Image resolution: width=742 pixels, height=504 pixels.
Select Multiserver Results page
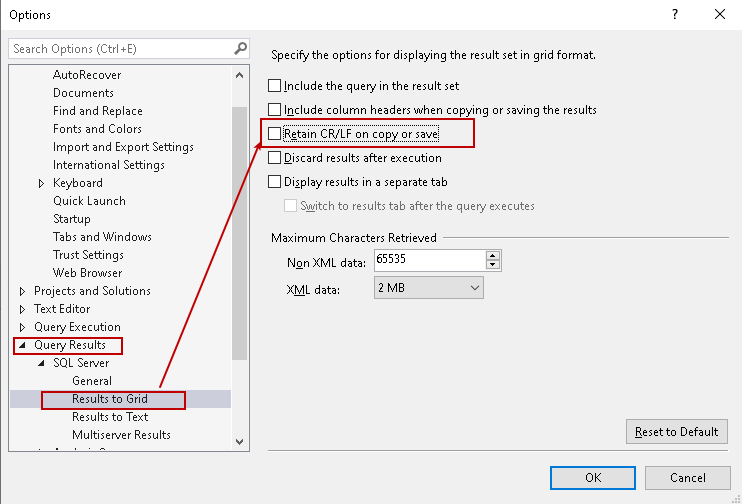[x=121, y=435]
